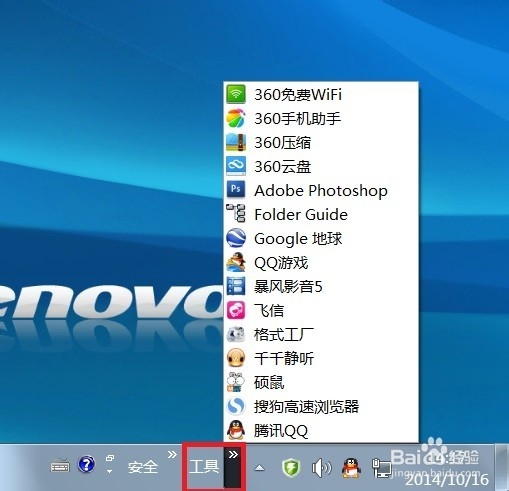Launch 格式工厂 from the popup list
Viewport: 509px width, 491px height.
321,334
